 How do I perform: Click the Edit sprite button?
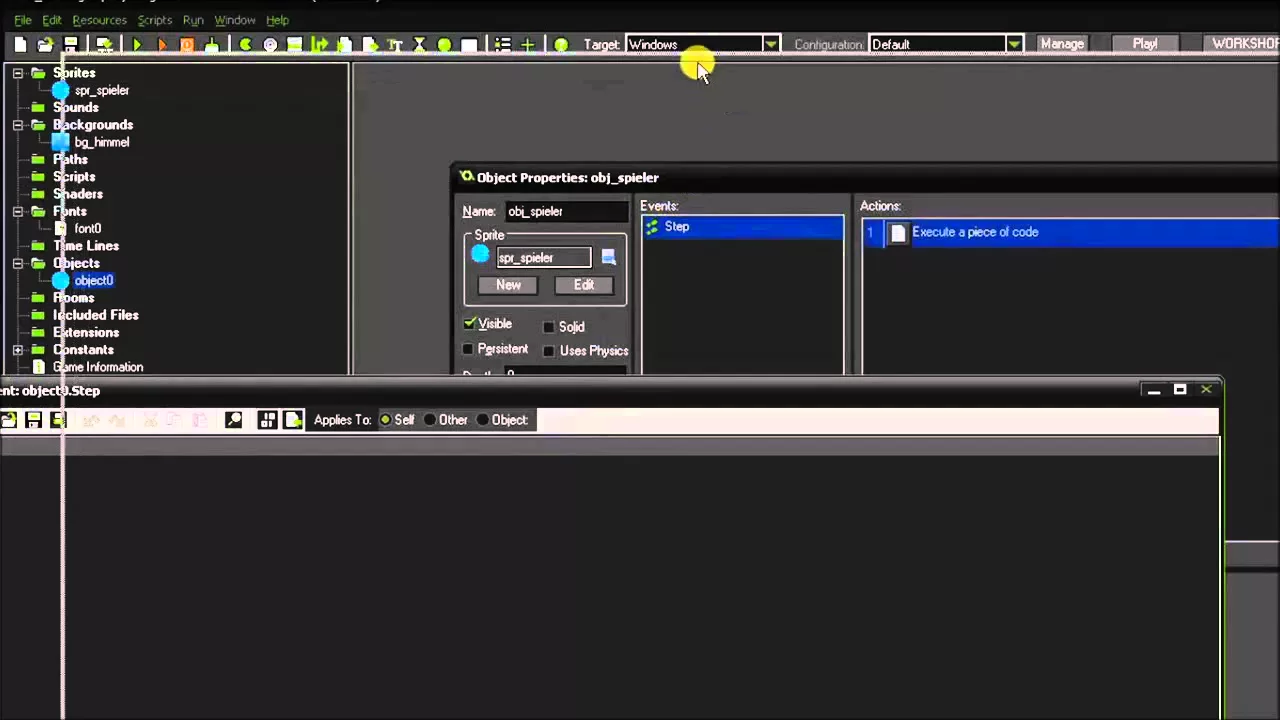(x=584, y=285)
